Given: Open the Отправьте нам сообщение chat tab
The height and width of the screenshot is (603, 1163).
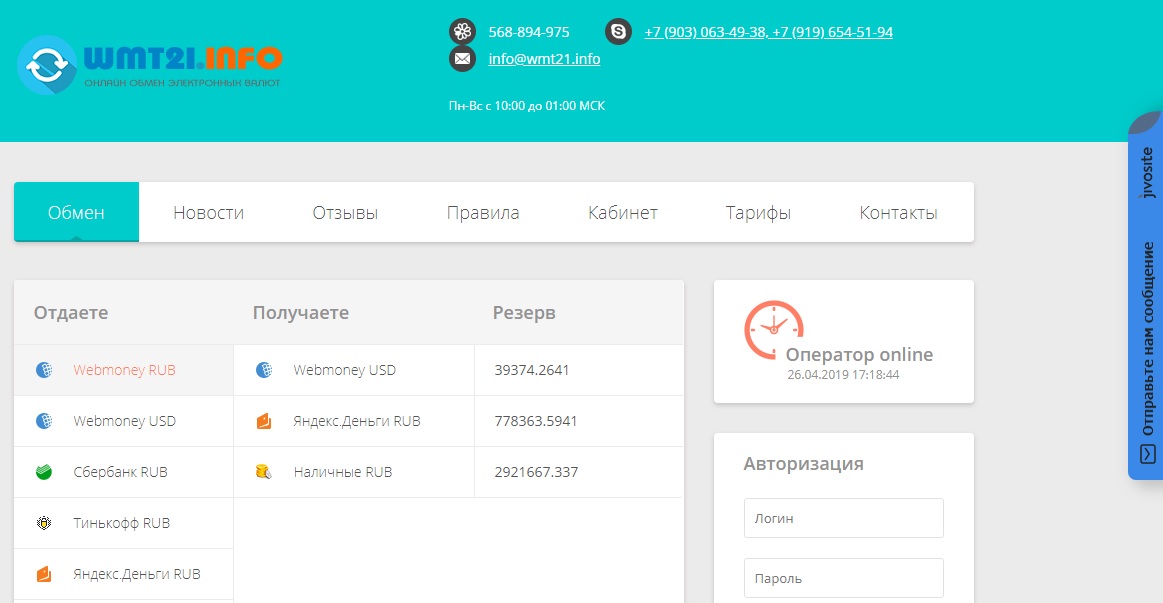Looking at the screenshot, I should pos(1147,339).
